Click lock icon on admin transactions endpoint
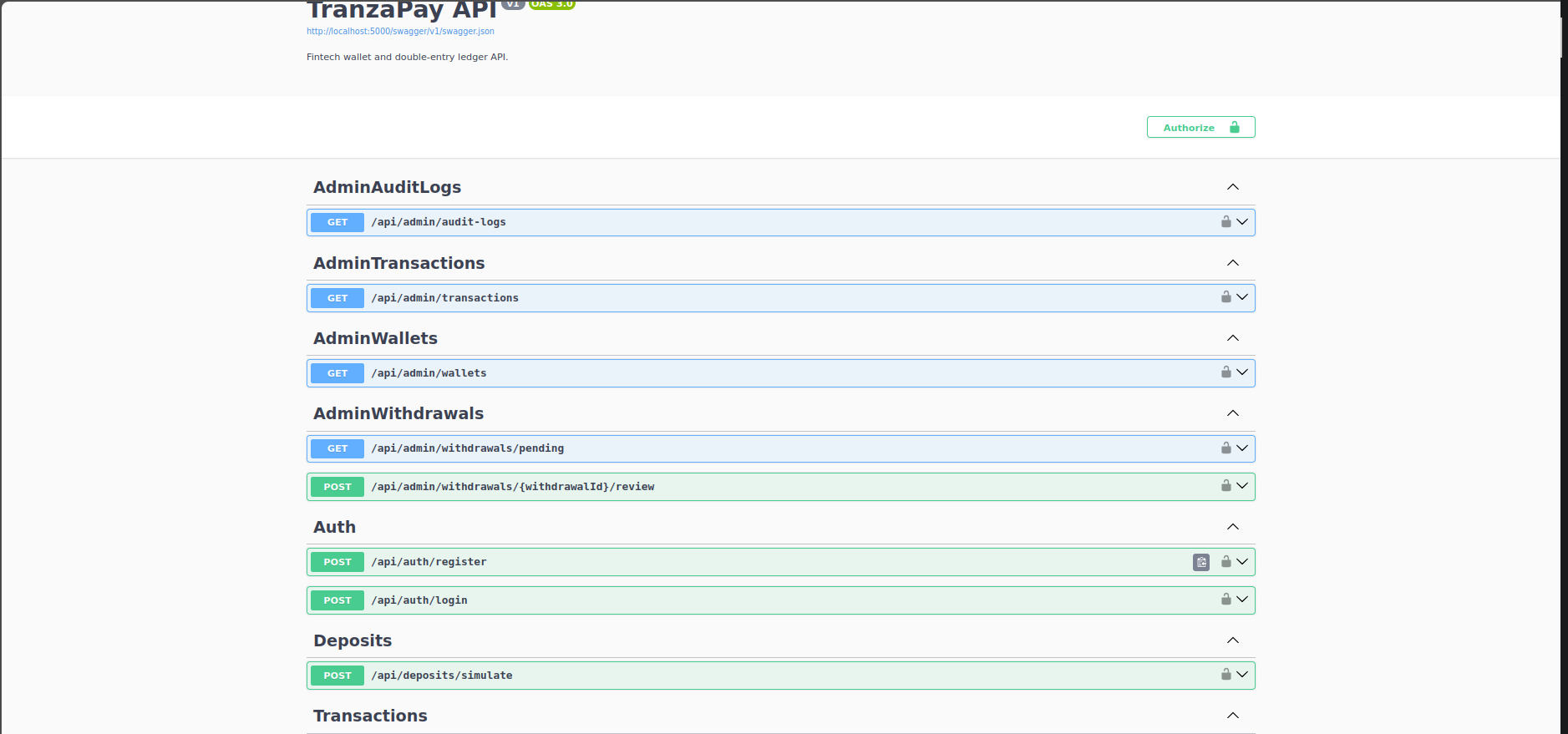Image resolution: width=1568 pixels, height=734 pixels. pos(1225,297)
